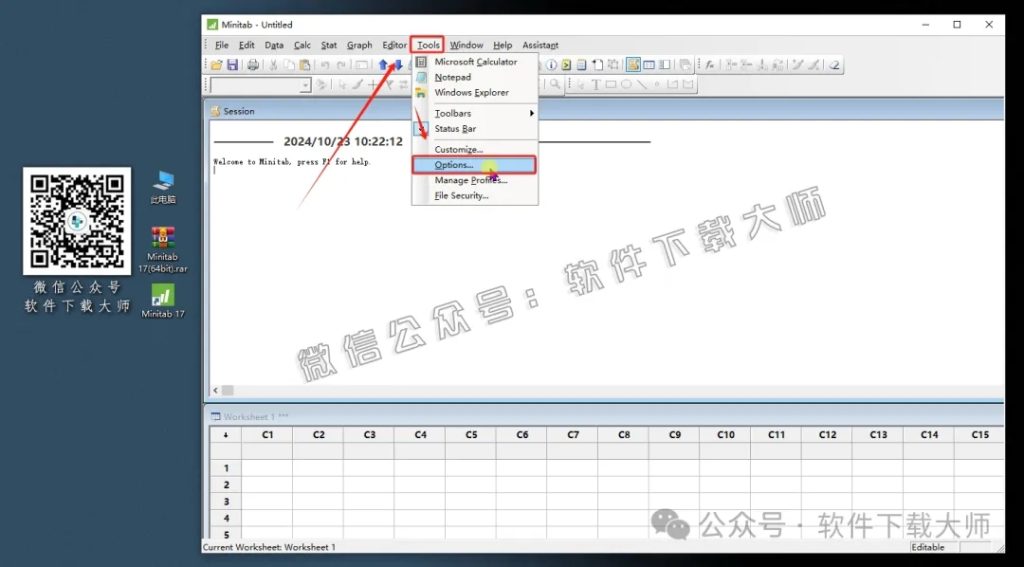
Task: Click the Show Worksheets Folder toolbar icon
Action: [649, 65]
